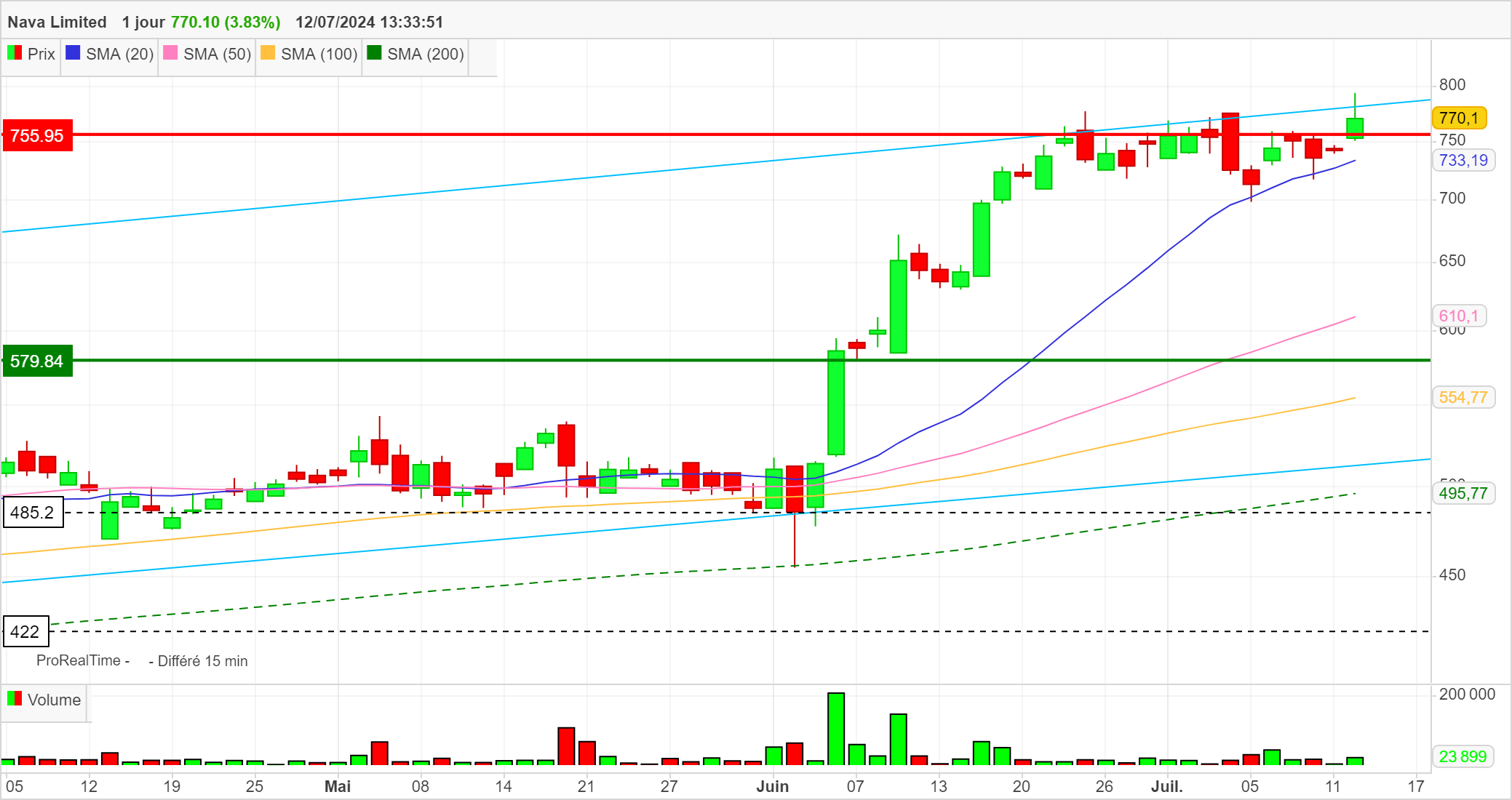Select the SMA (20) legend label
Viewport: 1512px width, 800px height.
(x=120, y=54)
